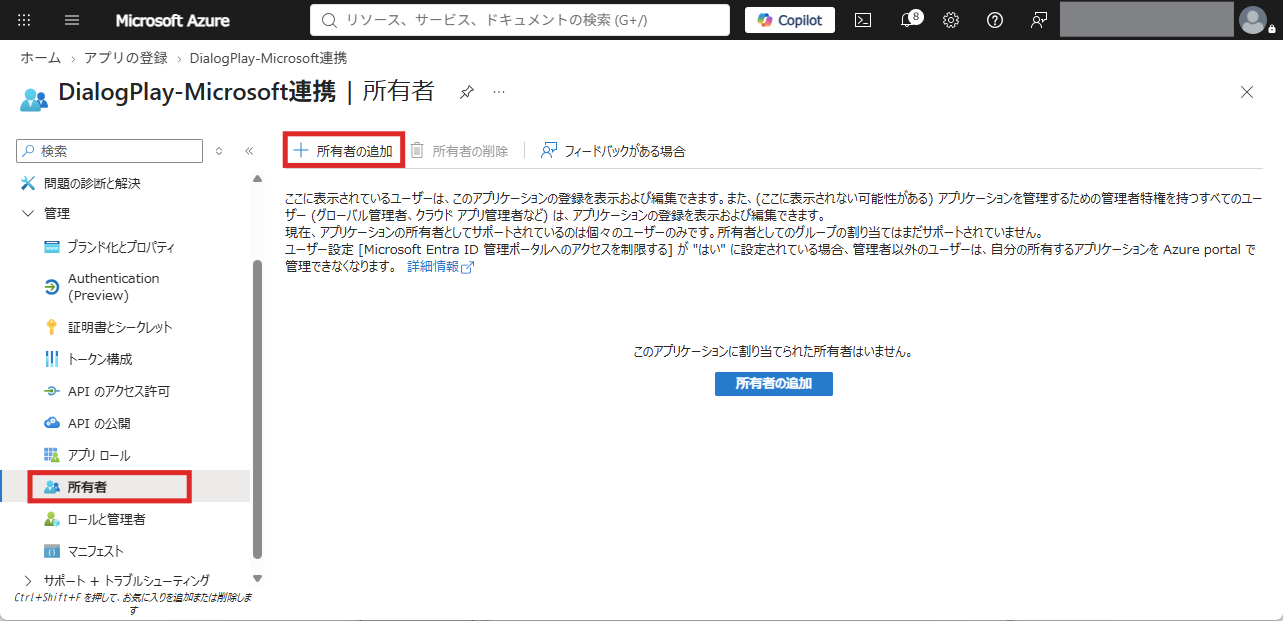Open the Azure portal waffle menu icon

pos(25,20)
